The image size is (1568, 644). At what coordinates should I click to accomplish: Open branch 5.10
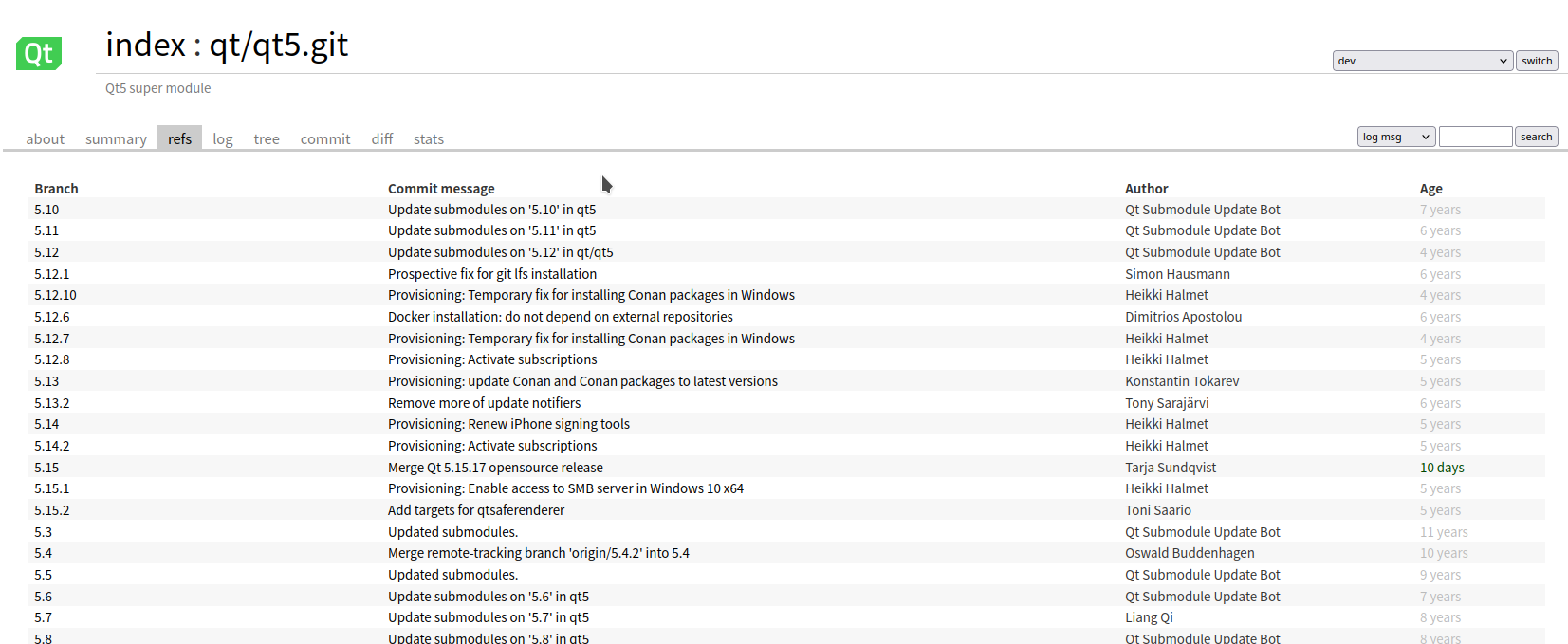46,210
